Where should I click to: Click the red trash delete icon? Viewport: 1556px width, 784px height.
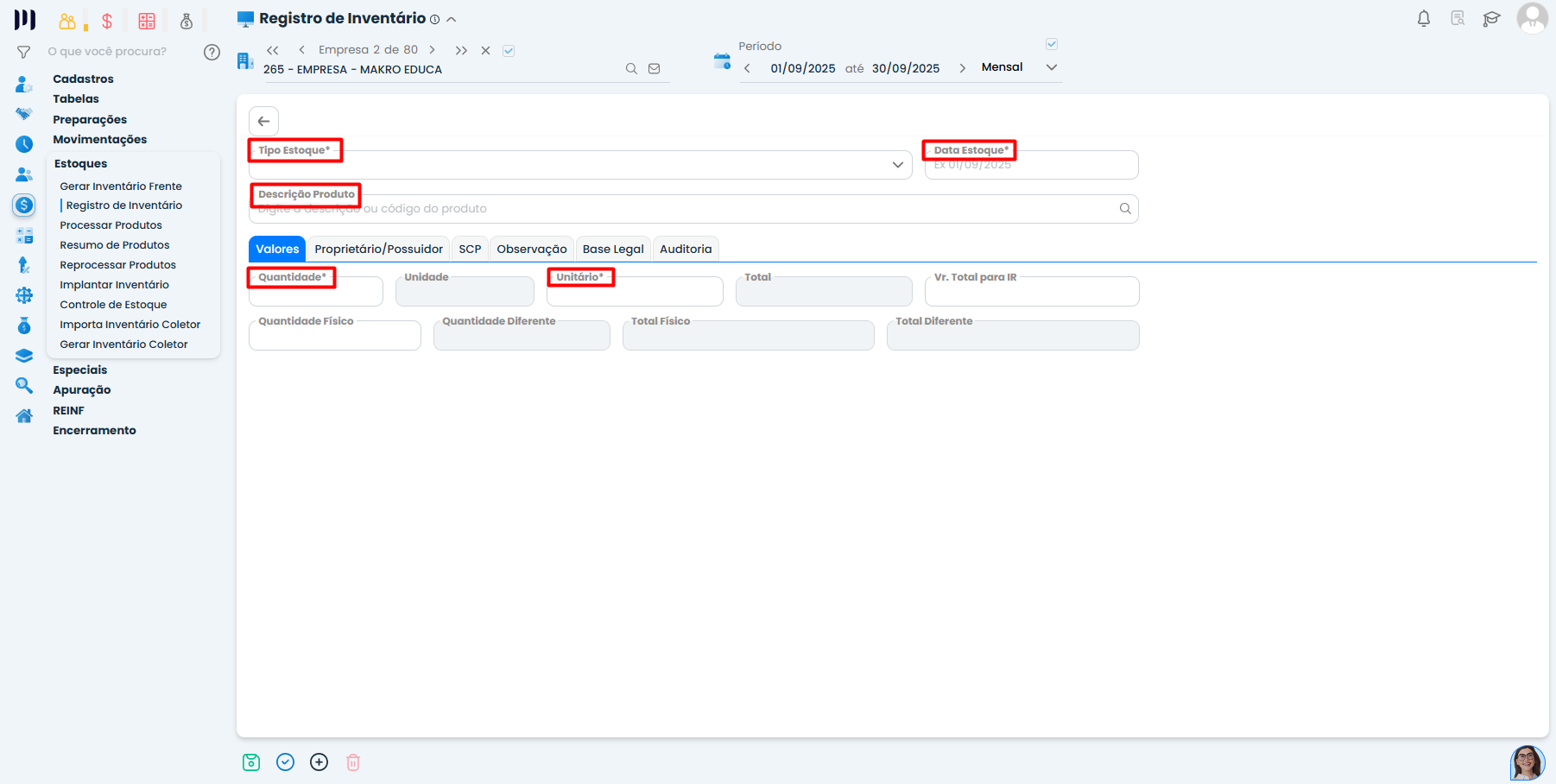pyautogui.click(x=353, y=762)
